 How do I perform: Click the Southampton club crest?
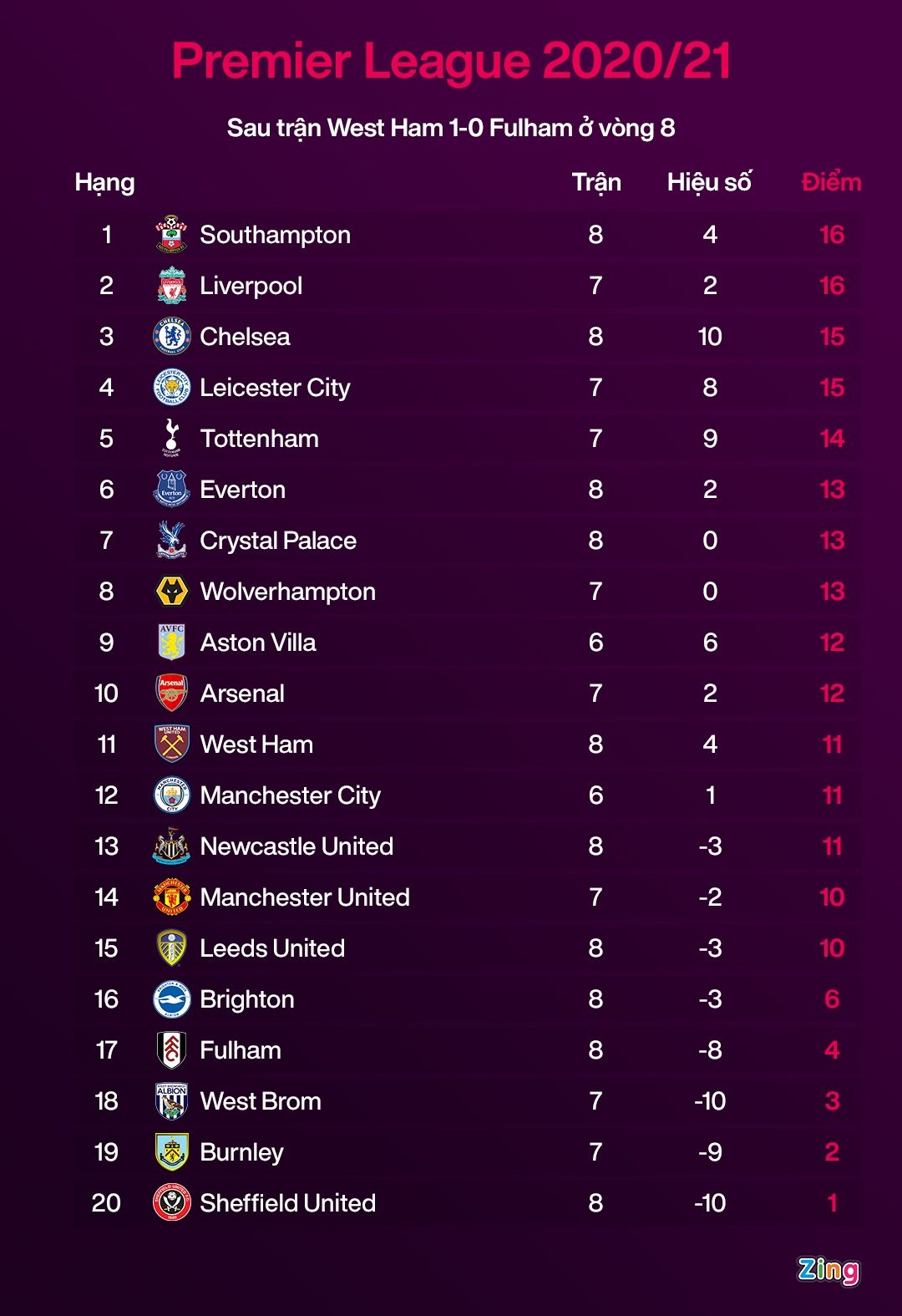pos(172,235)
